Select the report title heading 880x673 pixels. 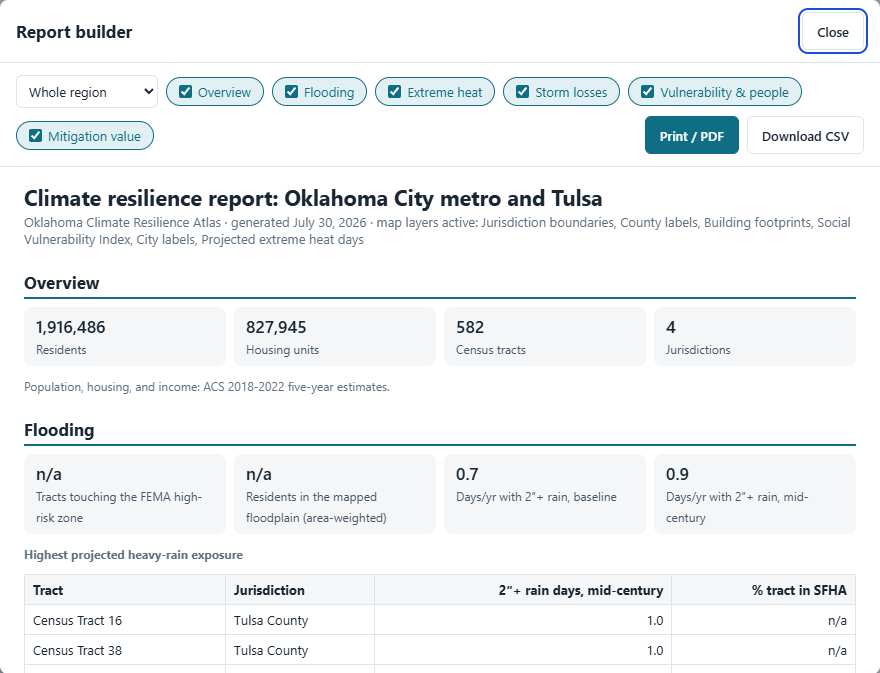[x=313, y=199]
